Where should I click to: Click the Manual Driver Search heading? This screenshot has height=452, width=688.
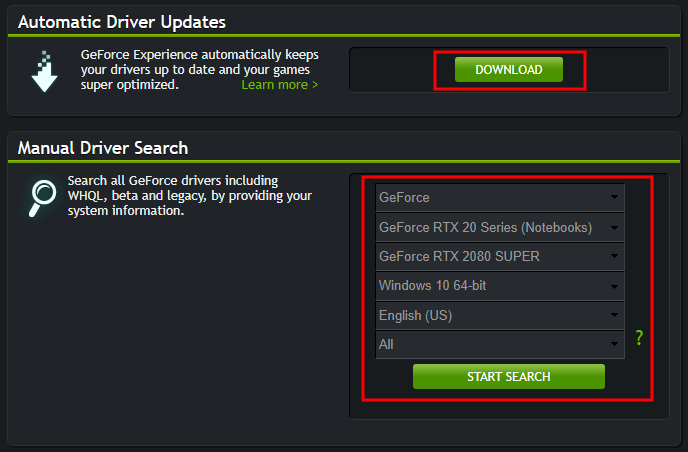(103, 148)
